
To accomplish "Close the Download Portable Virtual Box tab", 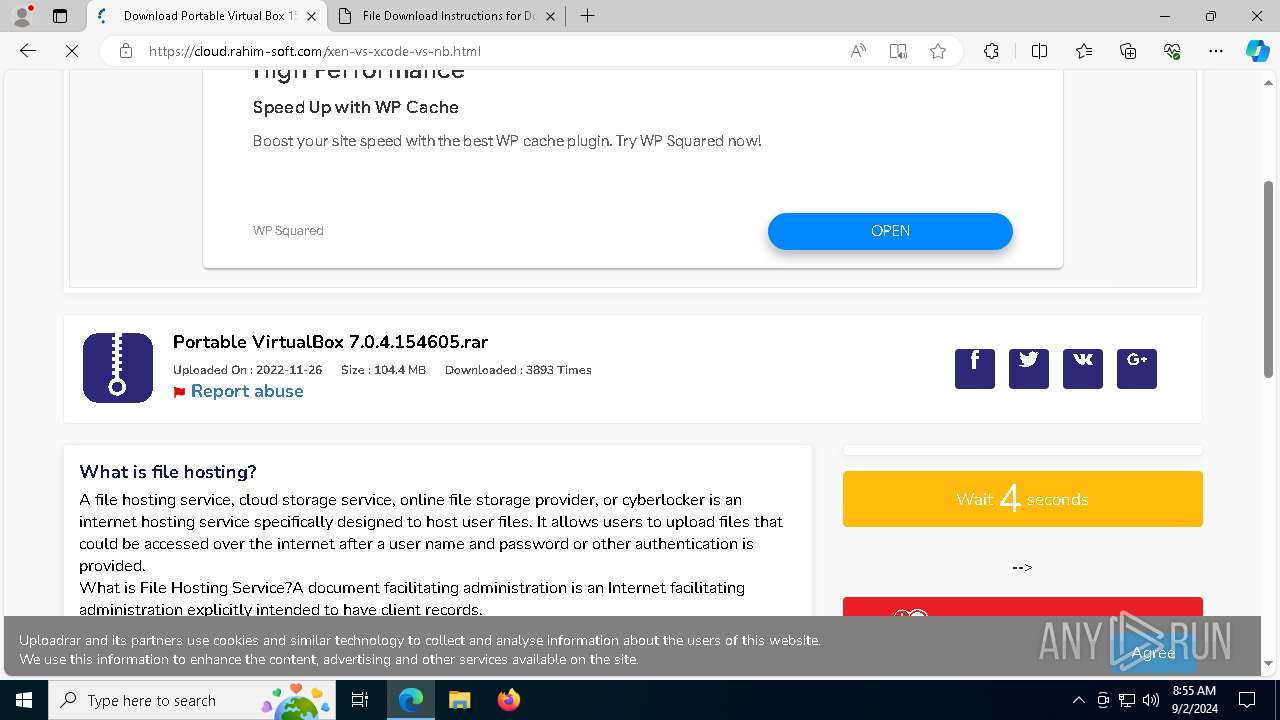I will (312, 16).
